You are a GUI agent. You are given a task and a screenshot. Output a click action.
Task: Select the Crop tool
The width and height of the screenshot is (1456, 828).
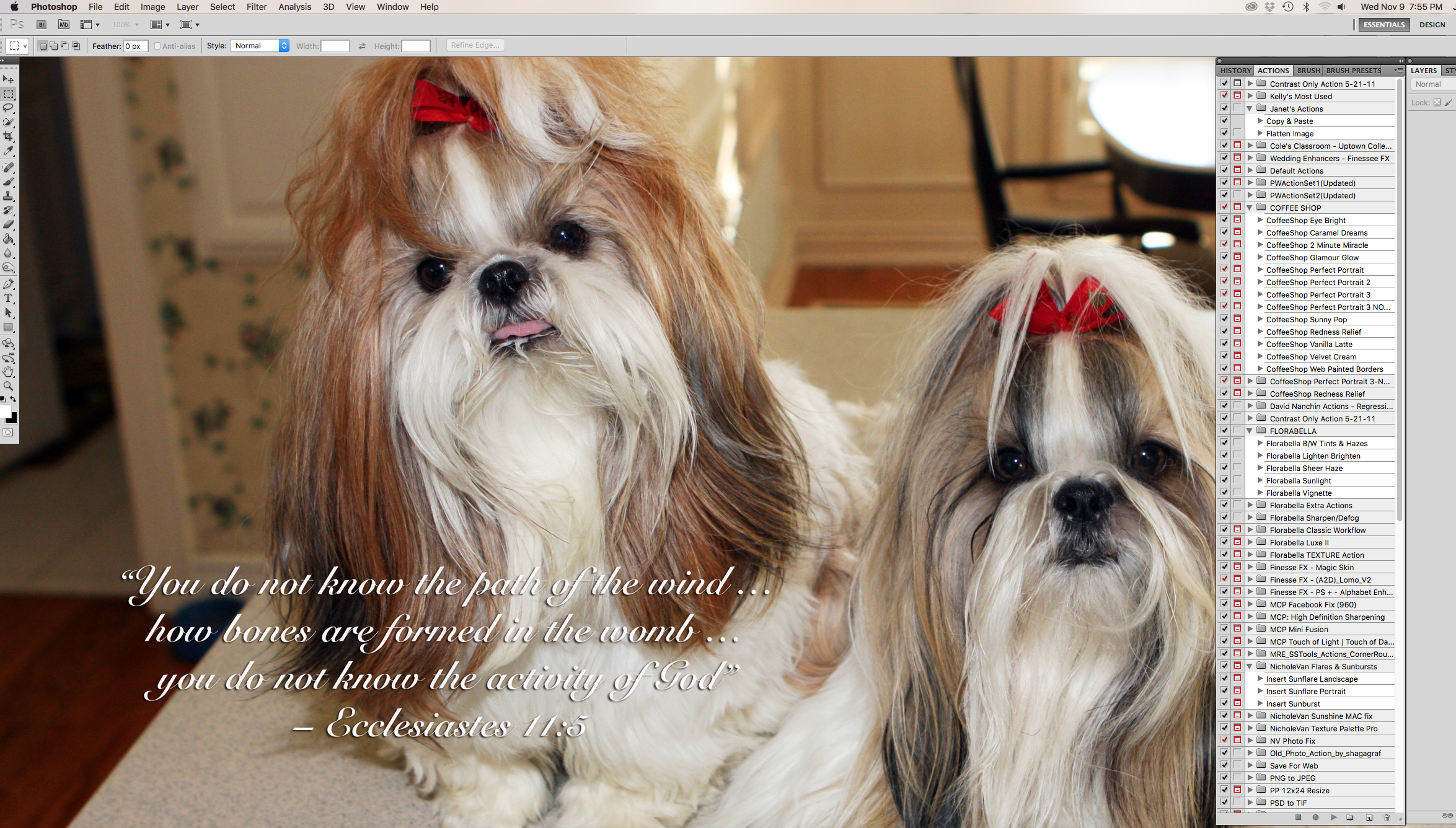[8, 136]
